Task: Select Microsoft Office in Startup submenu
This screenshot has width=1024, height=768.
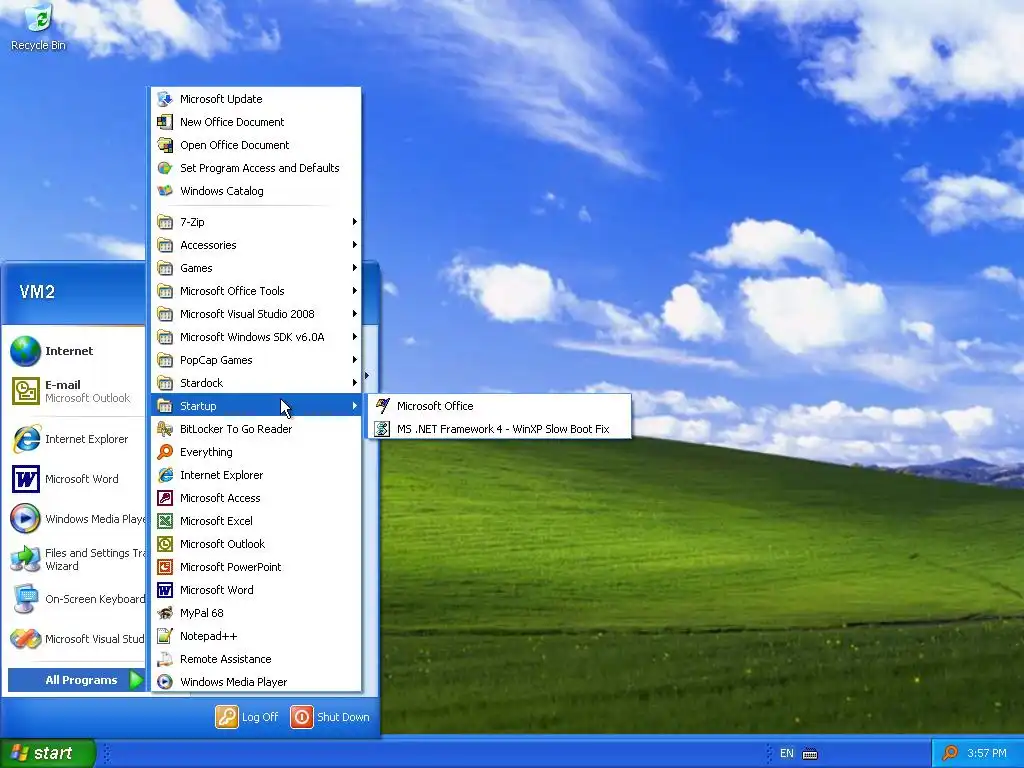Action: point(500,406)
